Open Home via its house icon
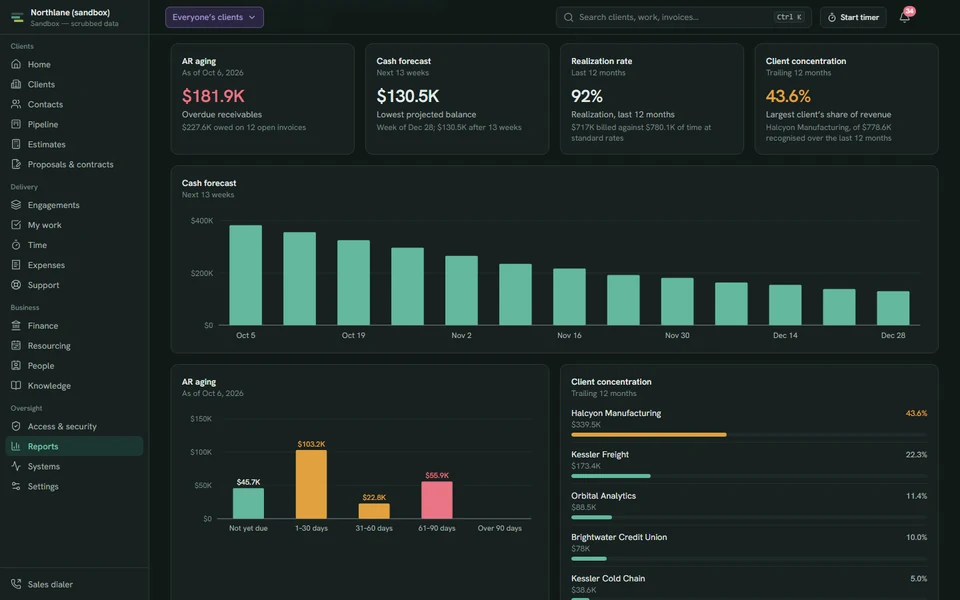Screen dimensions: 960x600 click(16, 64)
